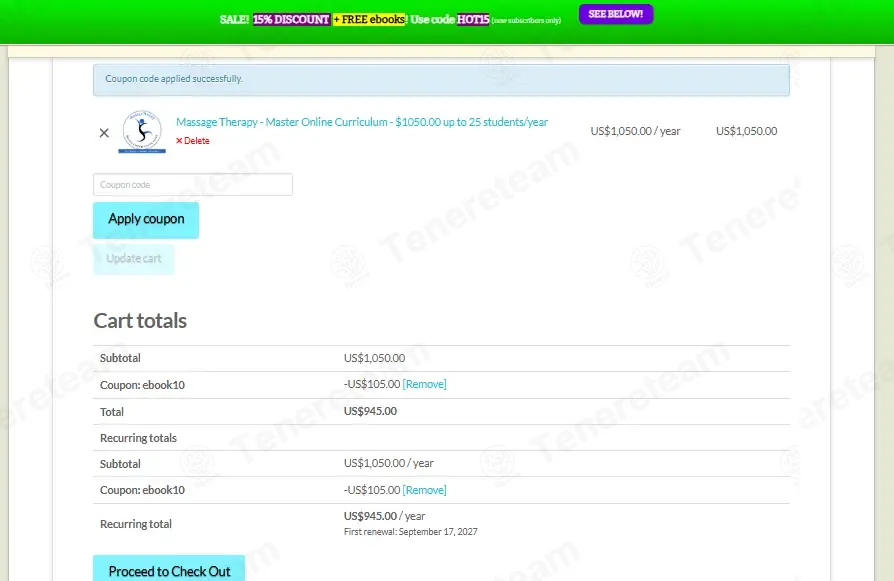Click the purple SEE BELOW! button
The width and height of the screenshot is (894, 581).
point(616,14)
